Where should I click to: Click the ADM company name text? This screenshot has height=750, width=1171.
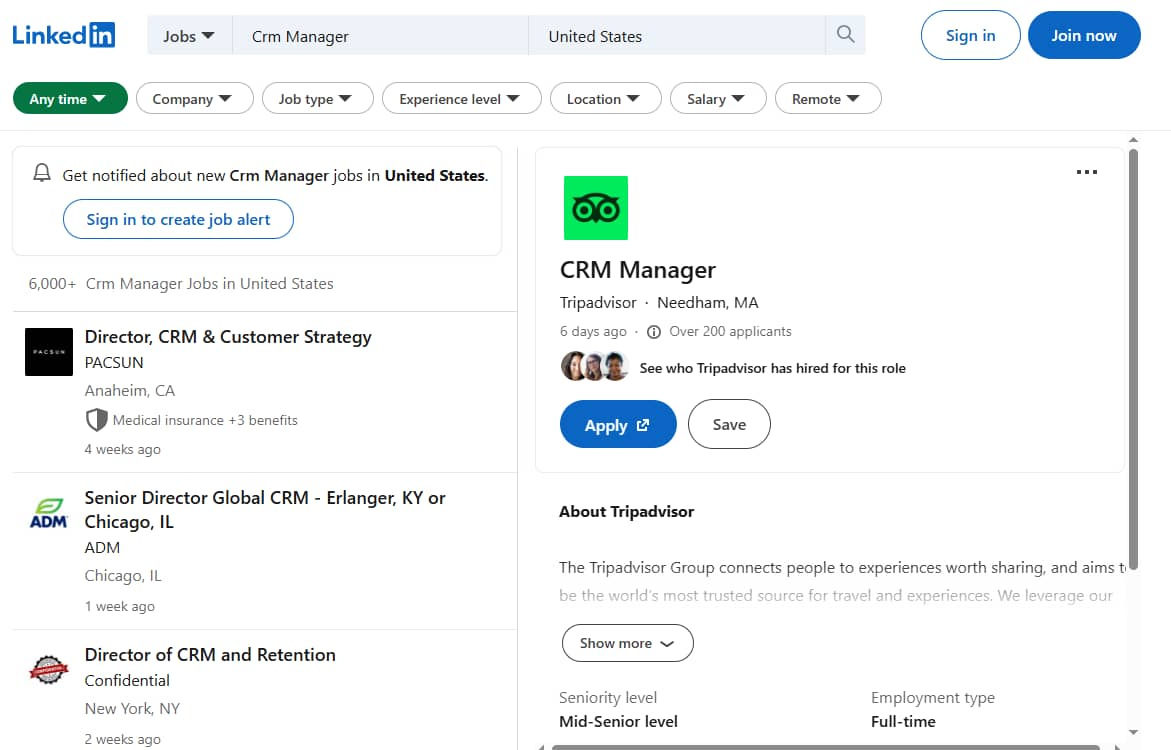tap(102, 548)
